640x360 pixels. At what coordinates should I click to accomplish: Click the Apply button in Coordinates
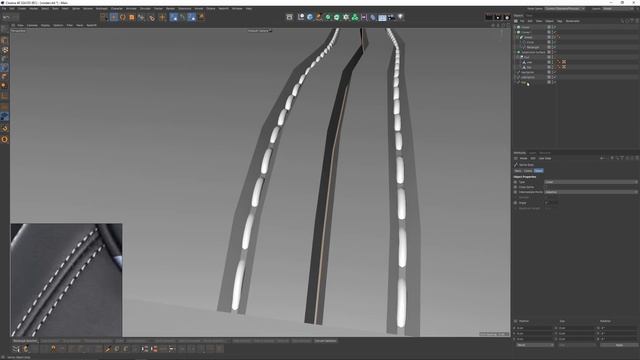[620, 345]
